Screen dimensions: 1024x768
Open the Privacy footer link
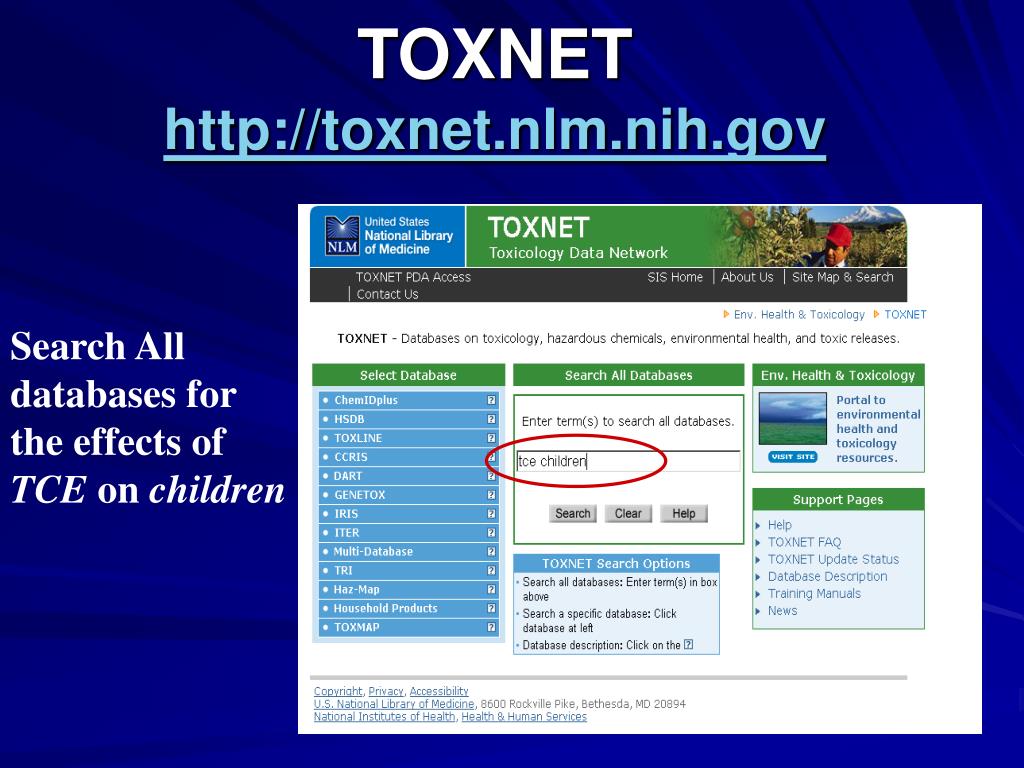(x=386, y=692)
